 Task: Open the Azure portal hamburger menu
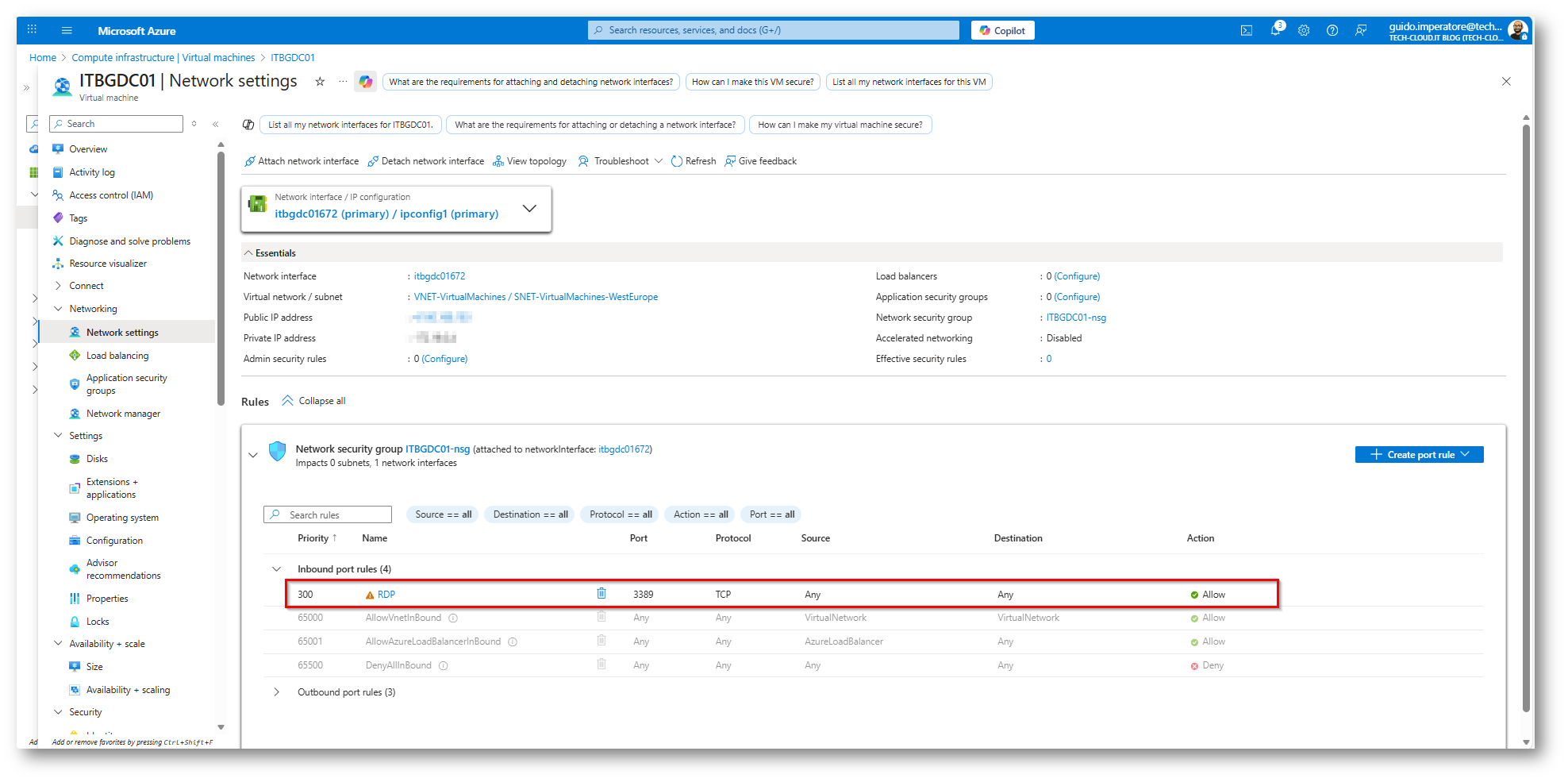click(x=67, y=31)
